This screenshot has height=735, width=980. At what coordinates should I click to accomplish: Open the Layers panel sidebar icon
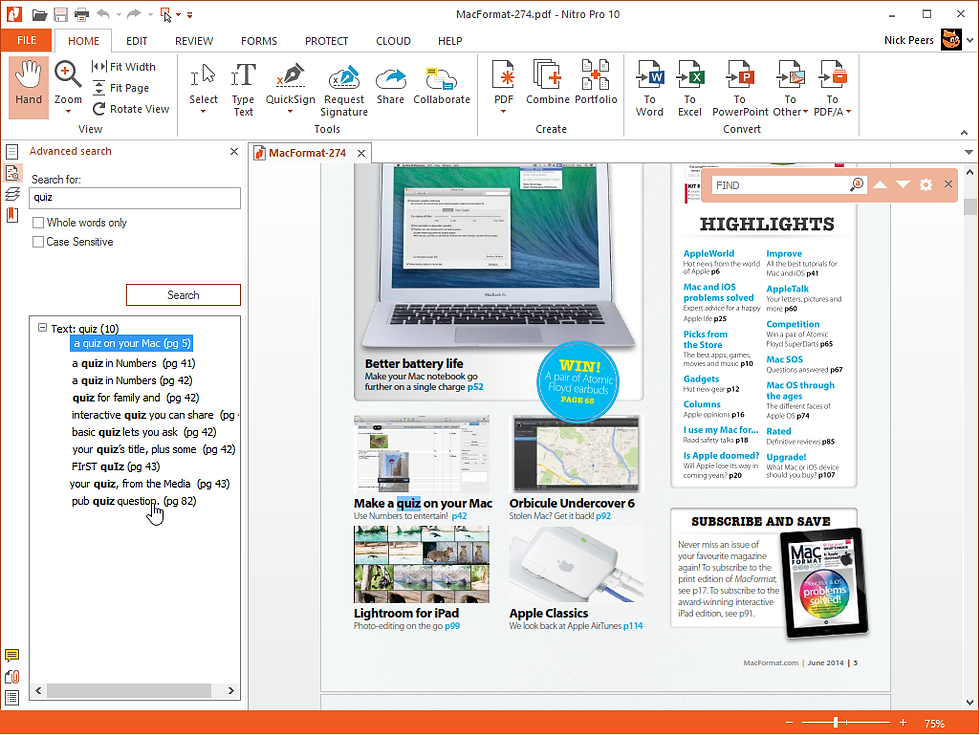click(12, 194)
